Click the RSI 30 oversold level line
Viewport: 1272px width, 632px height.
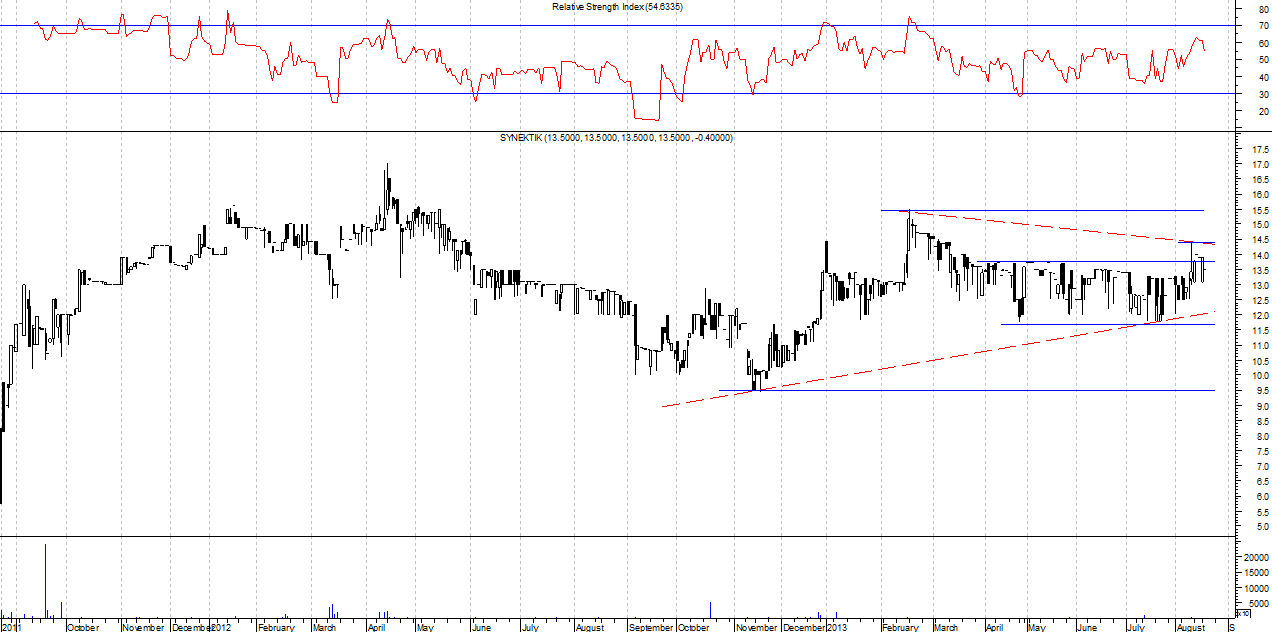pyautogui.click(x=600, y=94)
